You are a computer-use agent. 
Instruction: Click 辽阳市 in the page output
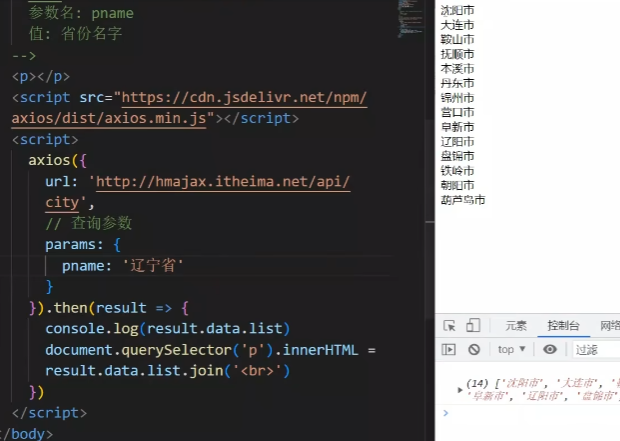(457, 142)
